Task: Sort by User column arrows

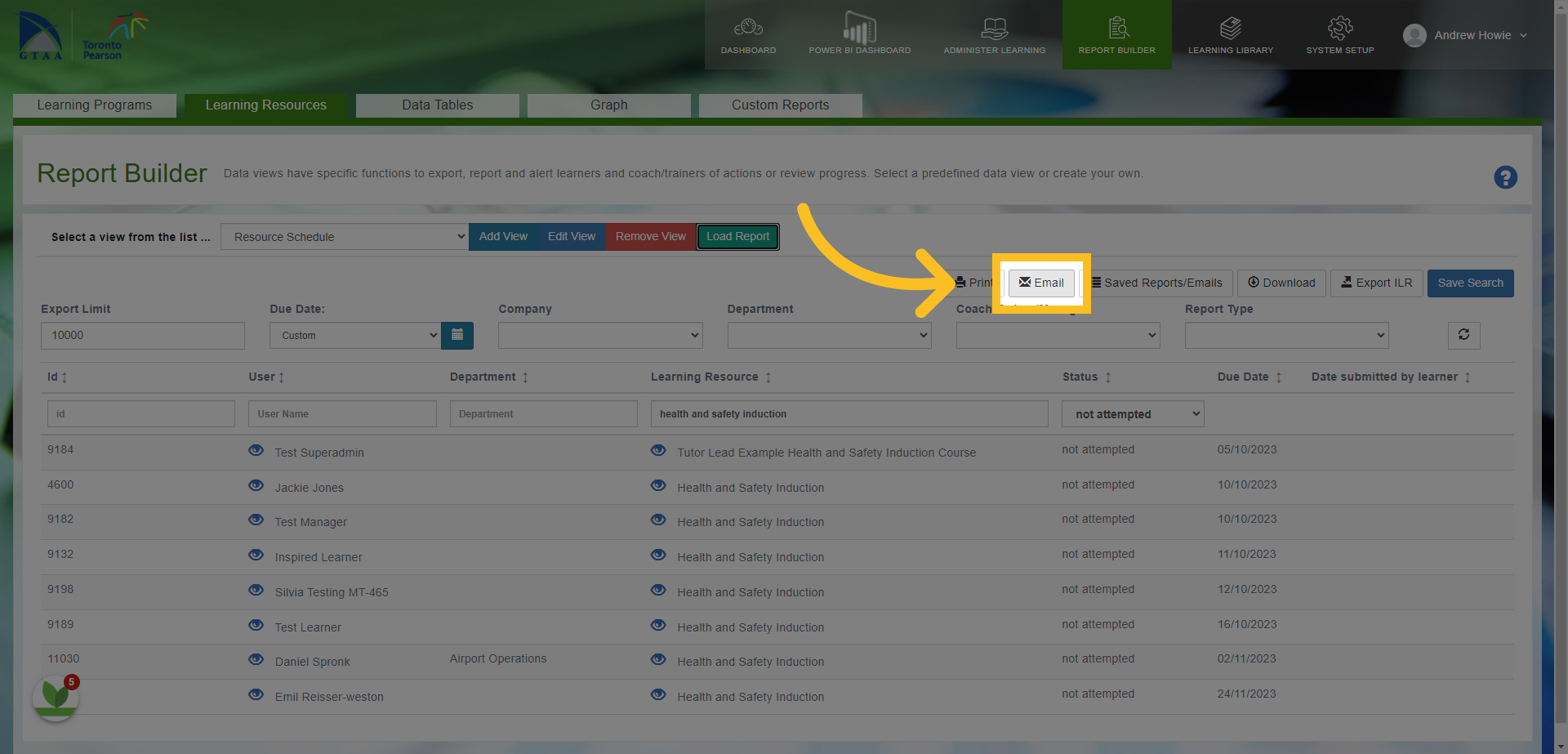Action: 281,377
